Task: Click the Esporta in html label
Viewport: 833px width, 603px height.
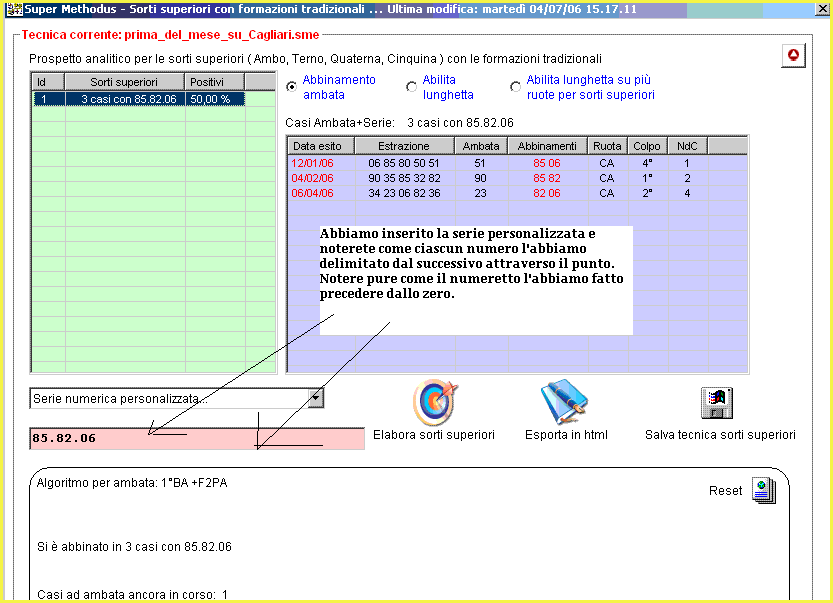Action: [566, 435]
